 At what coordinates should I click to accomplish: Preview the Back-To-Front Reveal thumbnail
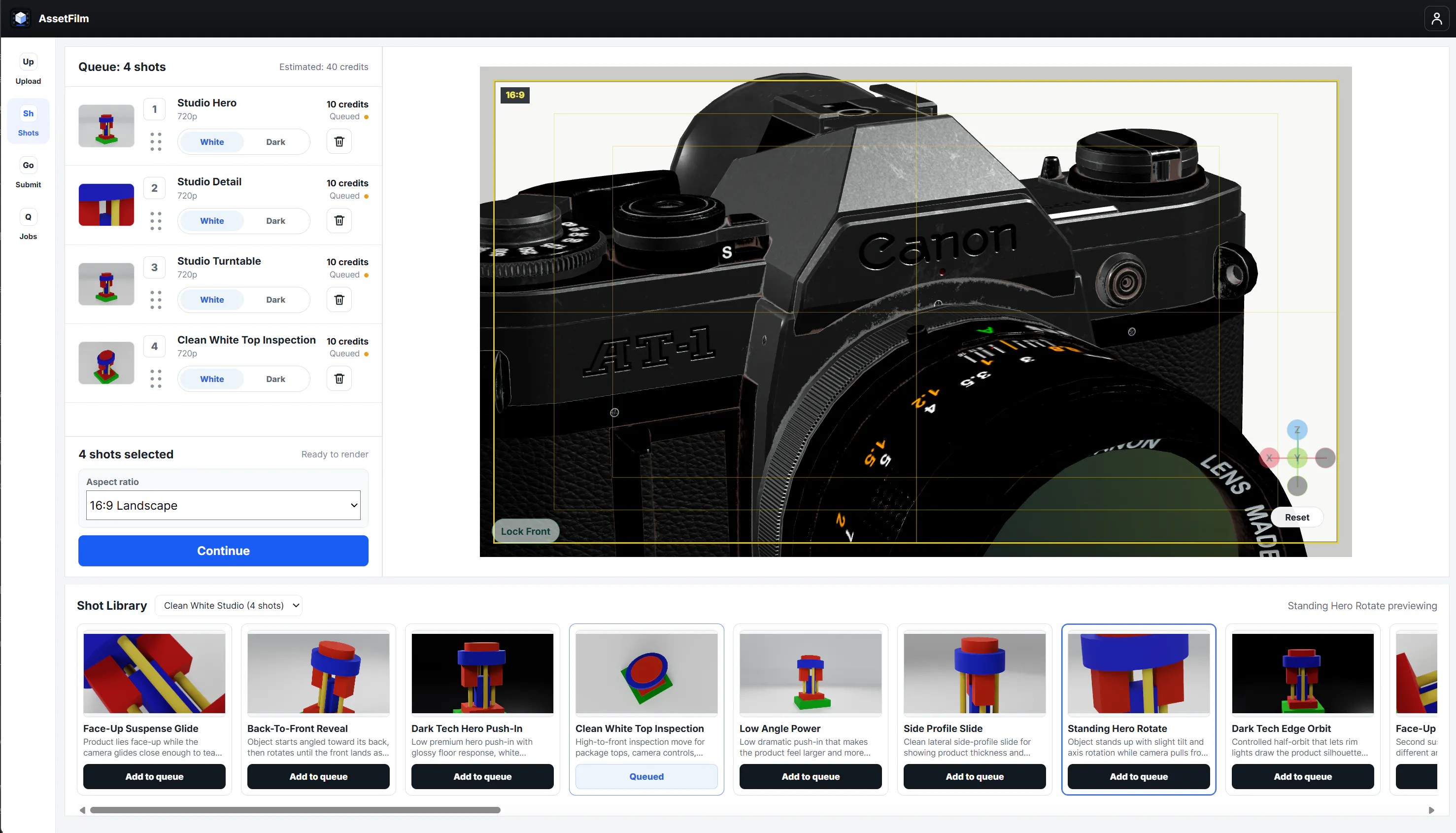coord(318,673)
